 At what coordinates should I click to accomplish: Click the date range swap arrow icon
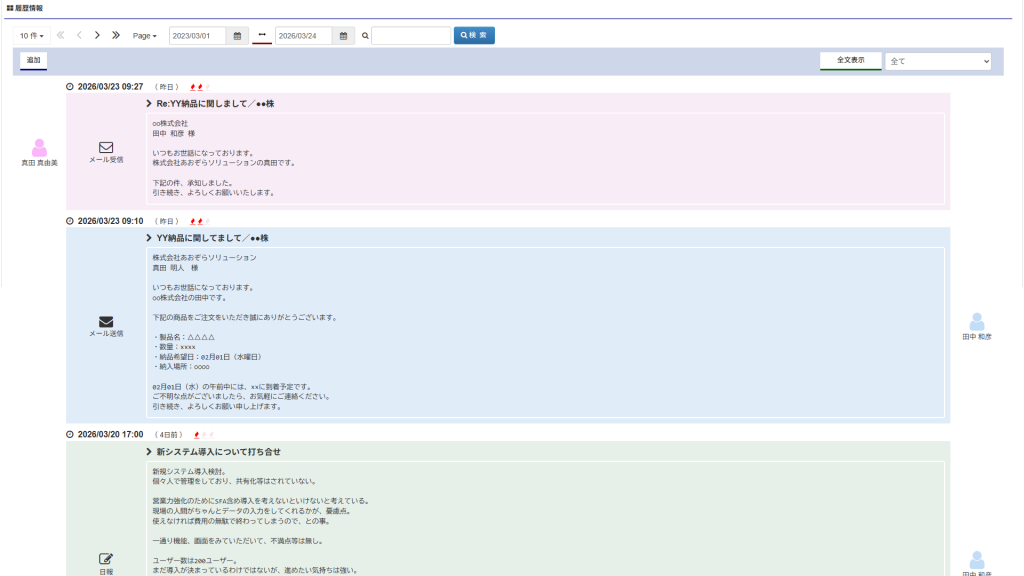click(262, 35)
